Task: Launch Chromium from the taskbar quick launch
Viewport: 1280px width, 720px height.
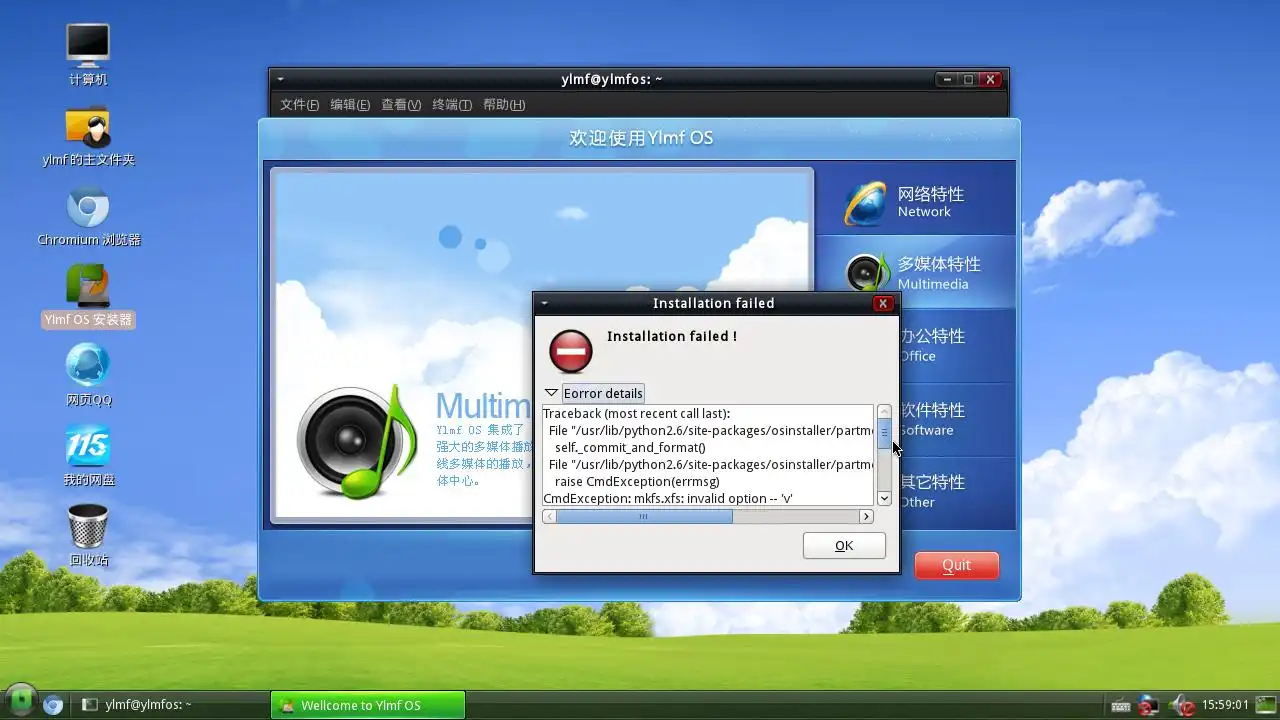Action: point(53,704)
